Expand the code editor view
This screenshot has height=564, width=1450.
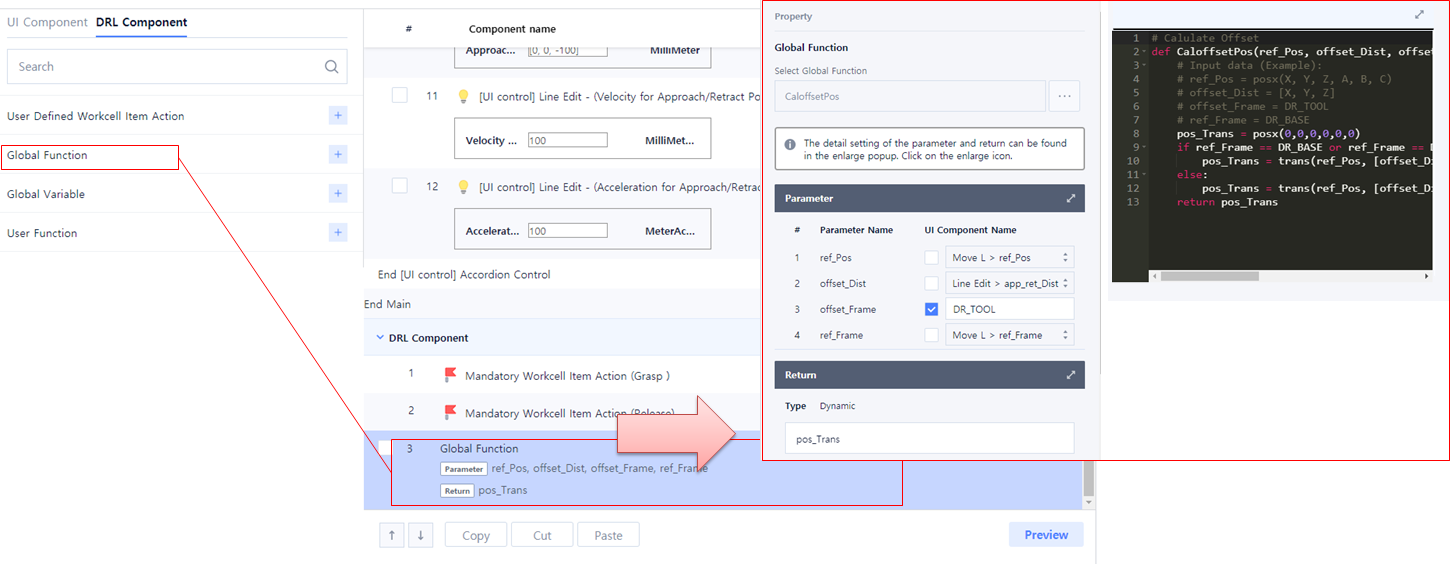tap(1419, 15)
